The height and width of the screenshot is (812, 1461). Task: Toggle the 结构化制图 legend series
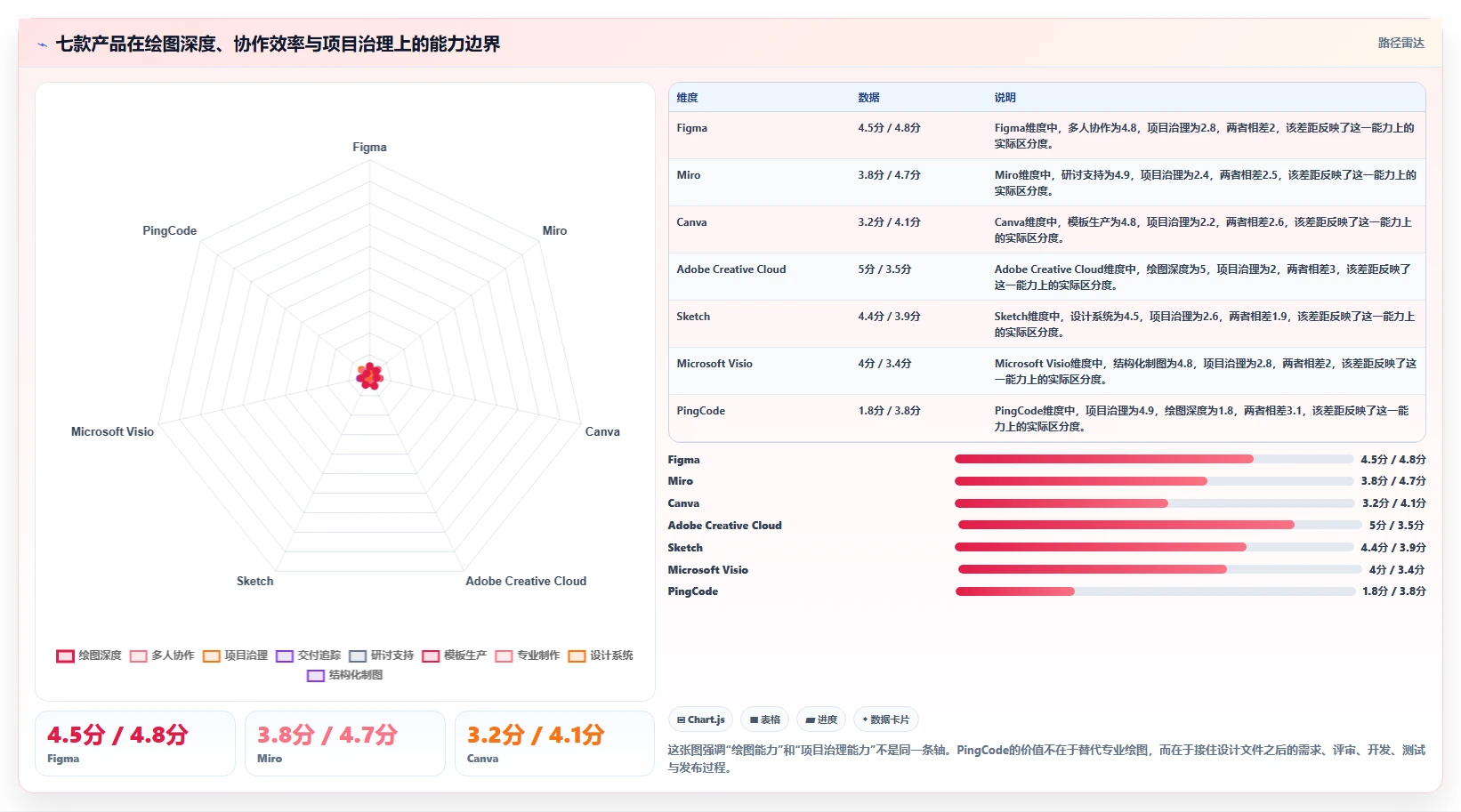[x=344, y=676]
